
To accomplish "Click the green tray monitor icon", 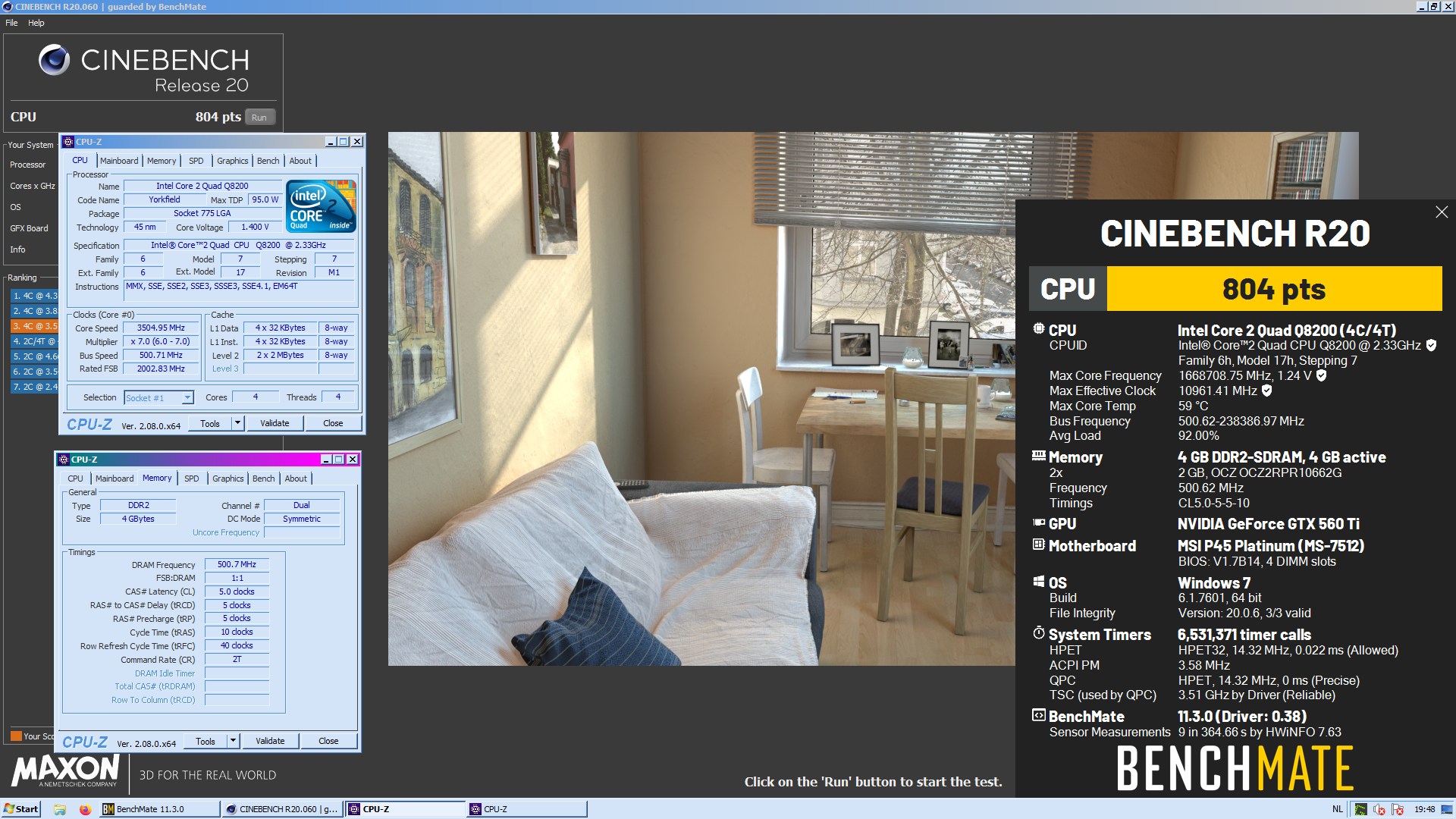I will [1361, 809].
